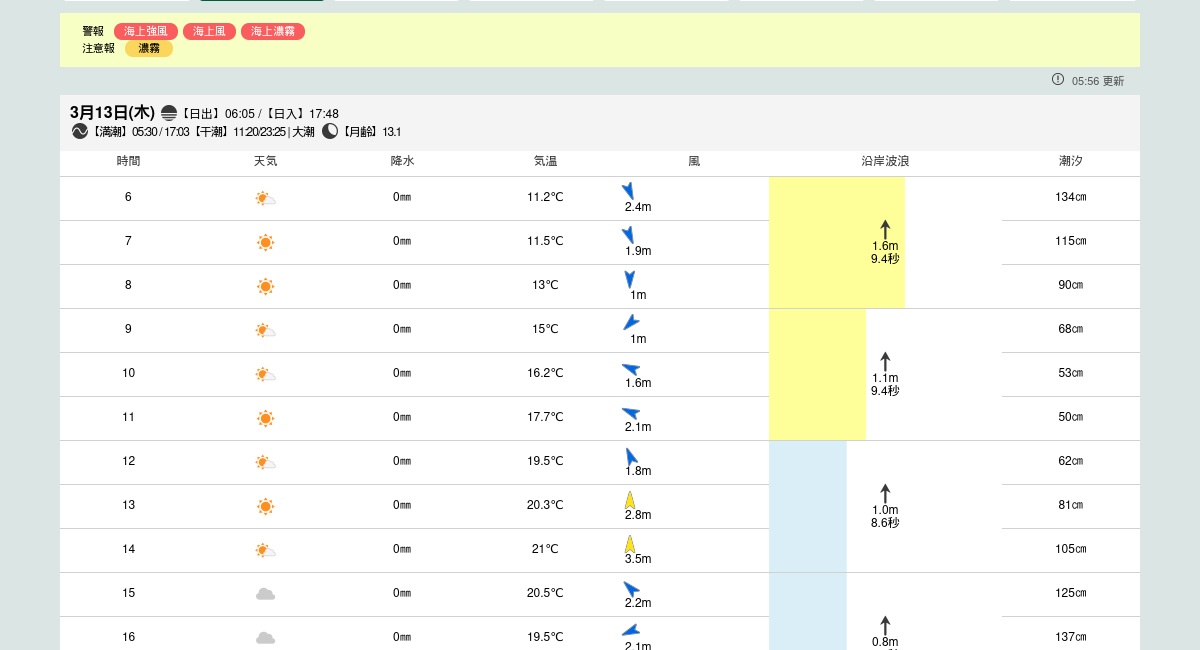Click the light blue 1.0m wave bar
Viewport: 1200px width, 650px height.
click(x=807, y=506)
